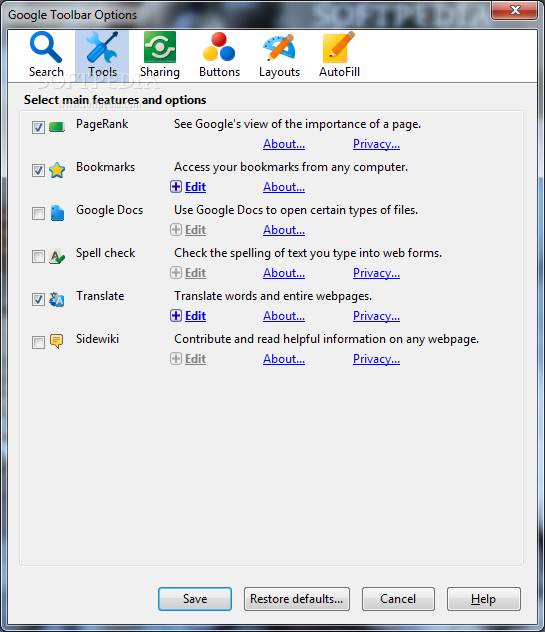The image size is (545, 632).
Task: Click the Bookmarks yellow star icon
Action: 57,170
